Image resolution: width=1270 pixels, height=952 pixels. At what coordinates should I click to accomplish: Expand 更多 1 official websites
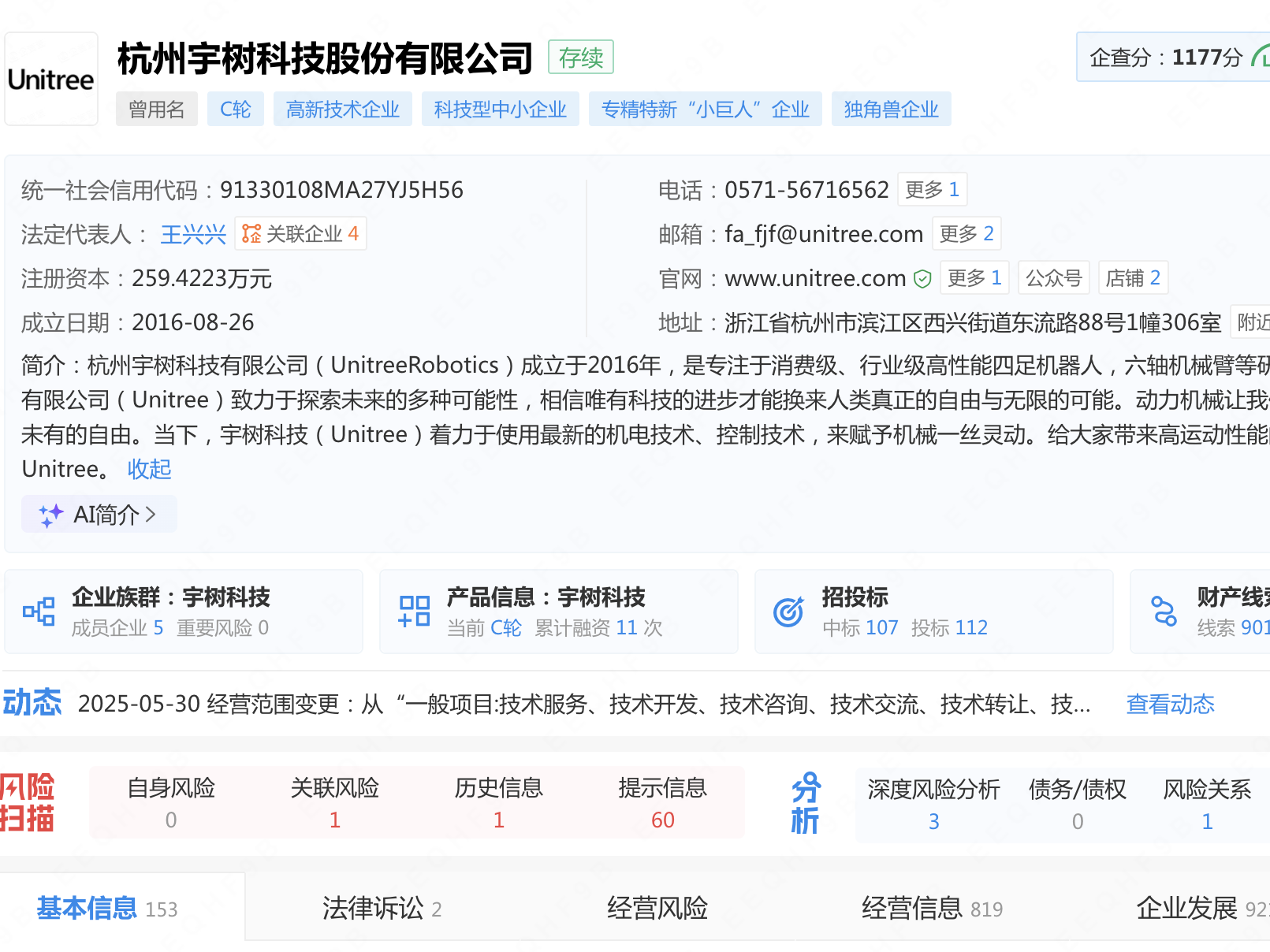coord(975,277)
